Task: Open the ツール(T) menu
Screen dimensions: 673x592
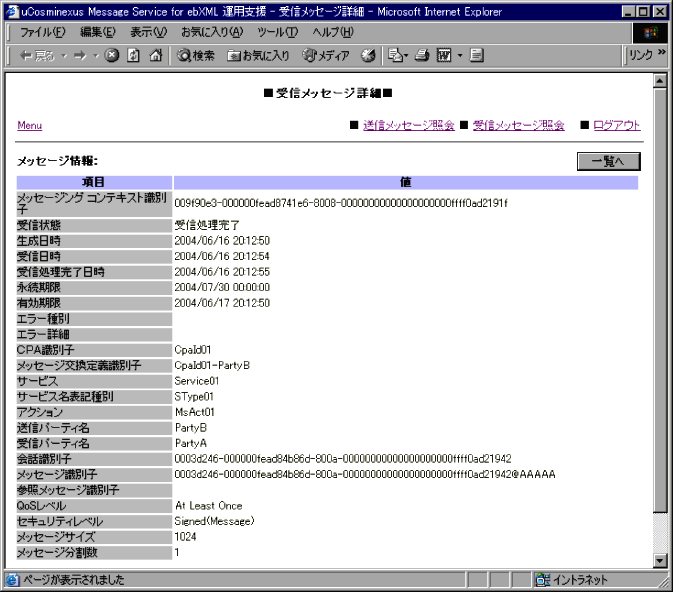Action: (277, 32)
